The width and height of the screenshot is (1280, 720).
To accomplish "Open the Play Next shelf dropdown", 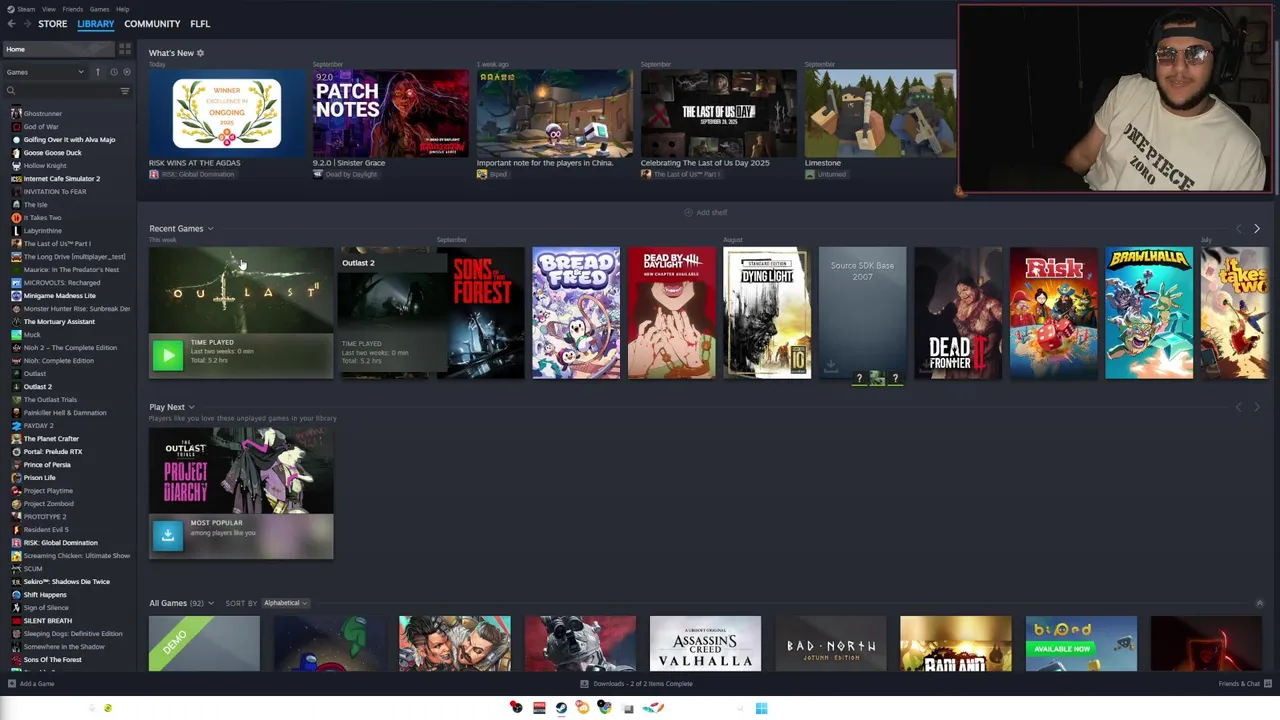I will [x=191, y=408].
